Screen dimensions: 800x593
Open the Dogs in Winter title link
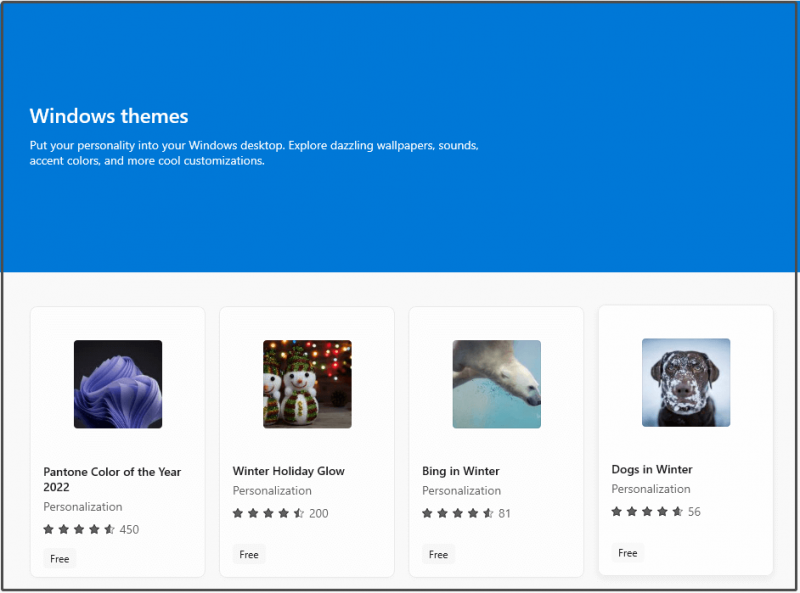click(652, 470)
